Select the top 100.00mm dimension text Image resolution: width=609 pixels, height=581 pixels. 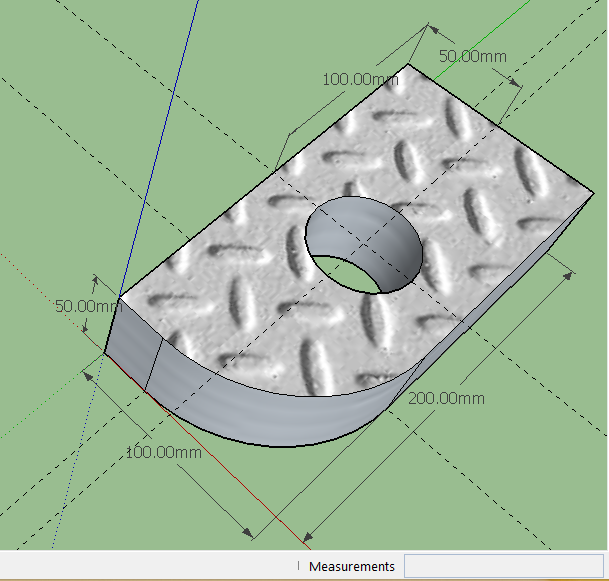(x=360, y=78)
